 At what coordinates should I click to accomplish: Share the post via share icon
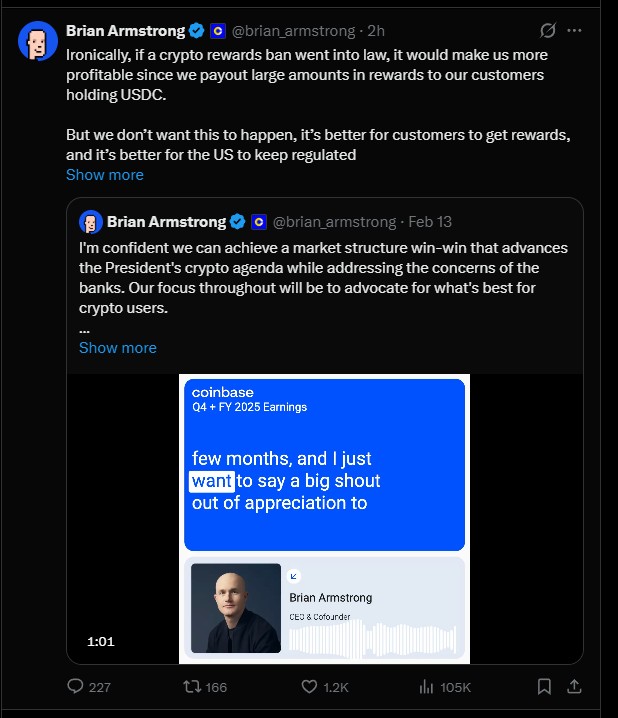(x=575, y=687)
